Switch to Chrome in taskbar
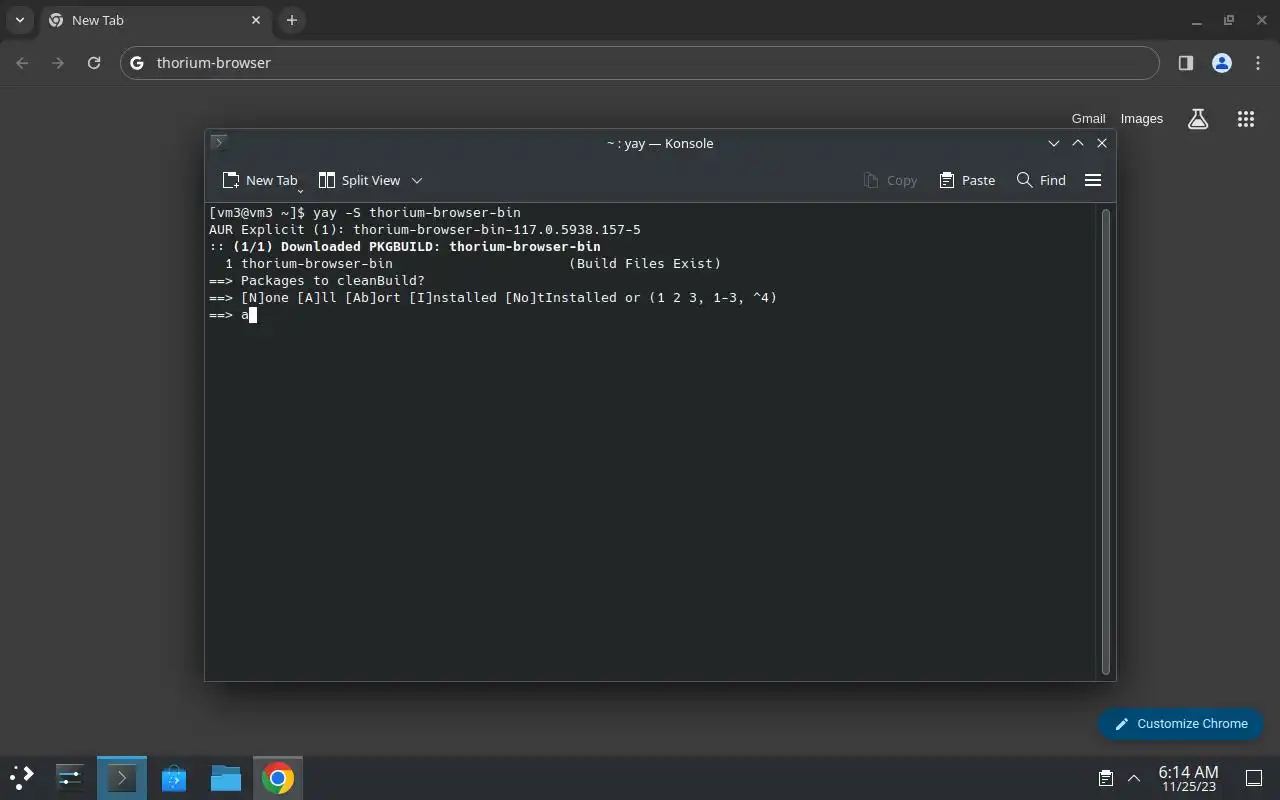Viewport: 1280px width, 800px height. pos(278,777)
